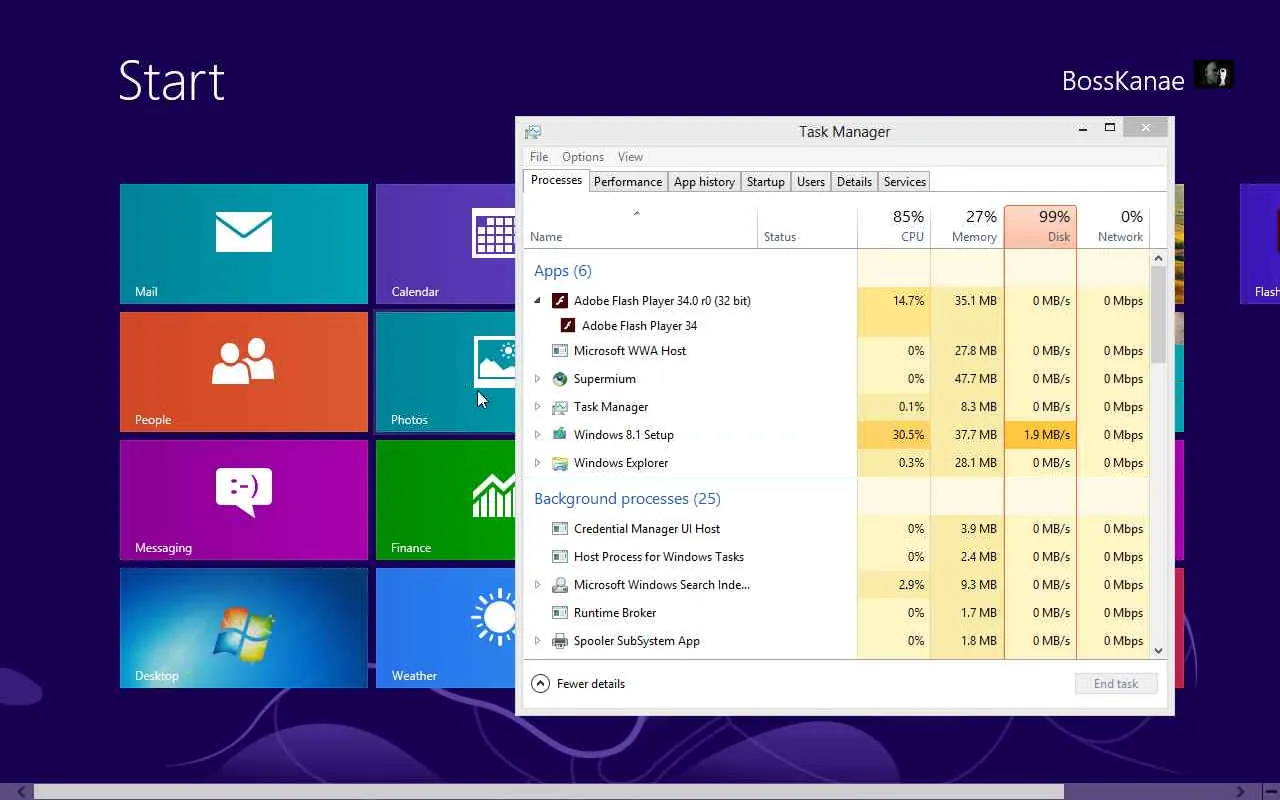Open the Calendar tile icon

494,235
